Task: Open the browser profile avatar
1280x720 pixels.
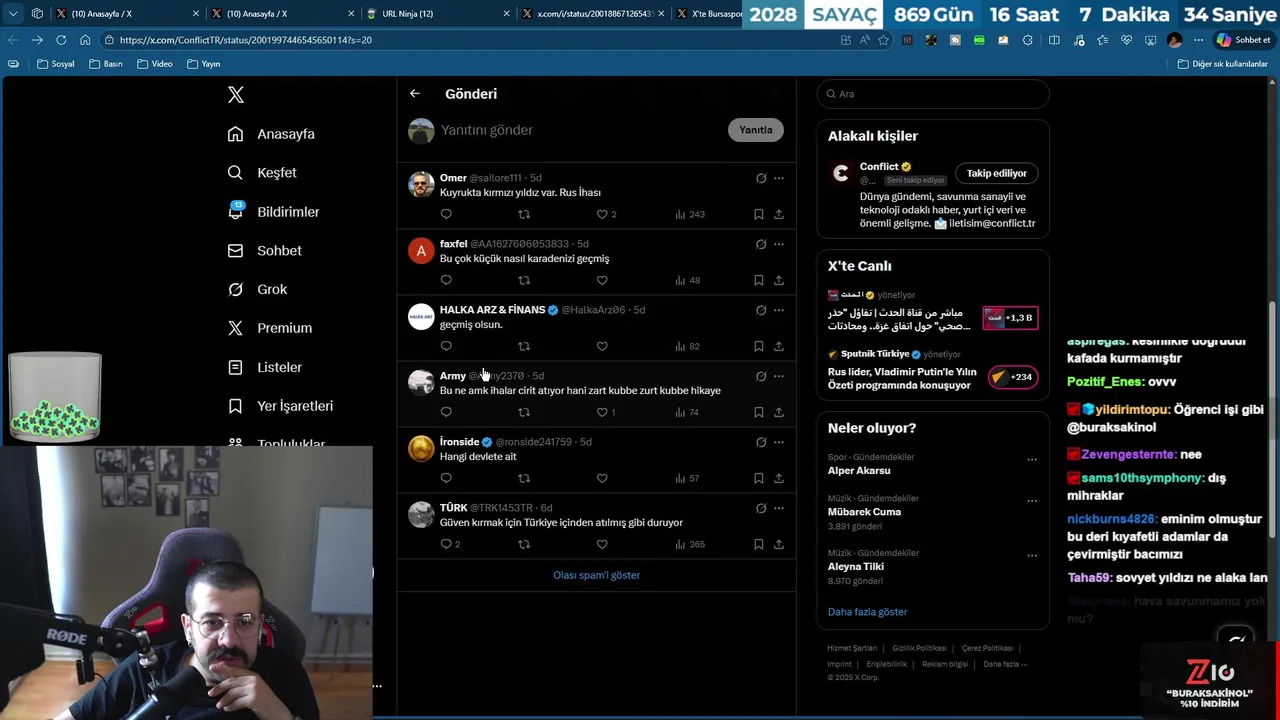Action: click(1174, 40)
